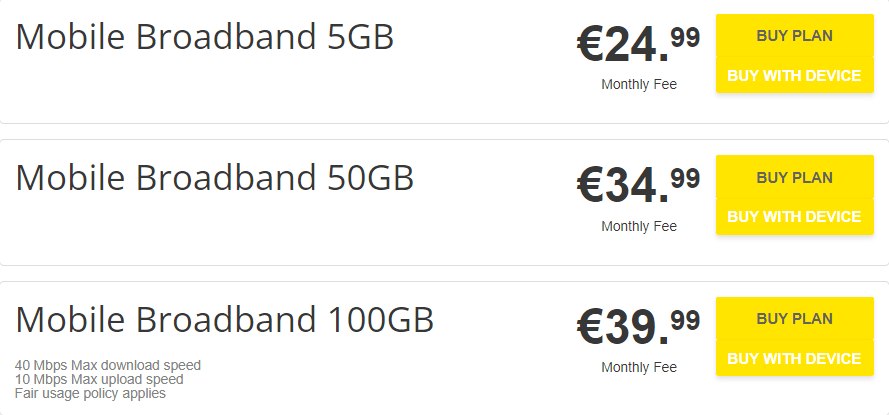Screen dimensions: 889x415
Task: Open the Mobile Broadband 5GB plan title
Action: tap(205, 37)
